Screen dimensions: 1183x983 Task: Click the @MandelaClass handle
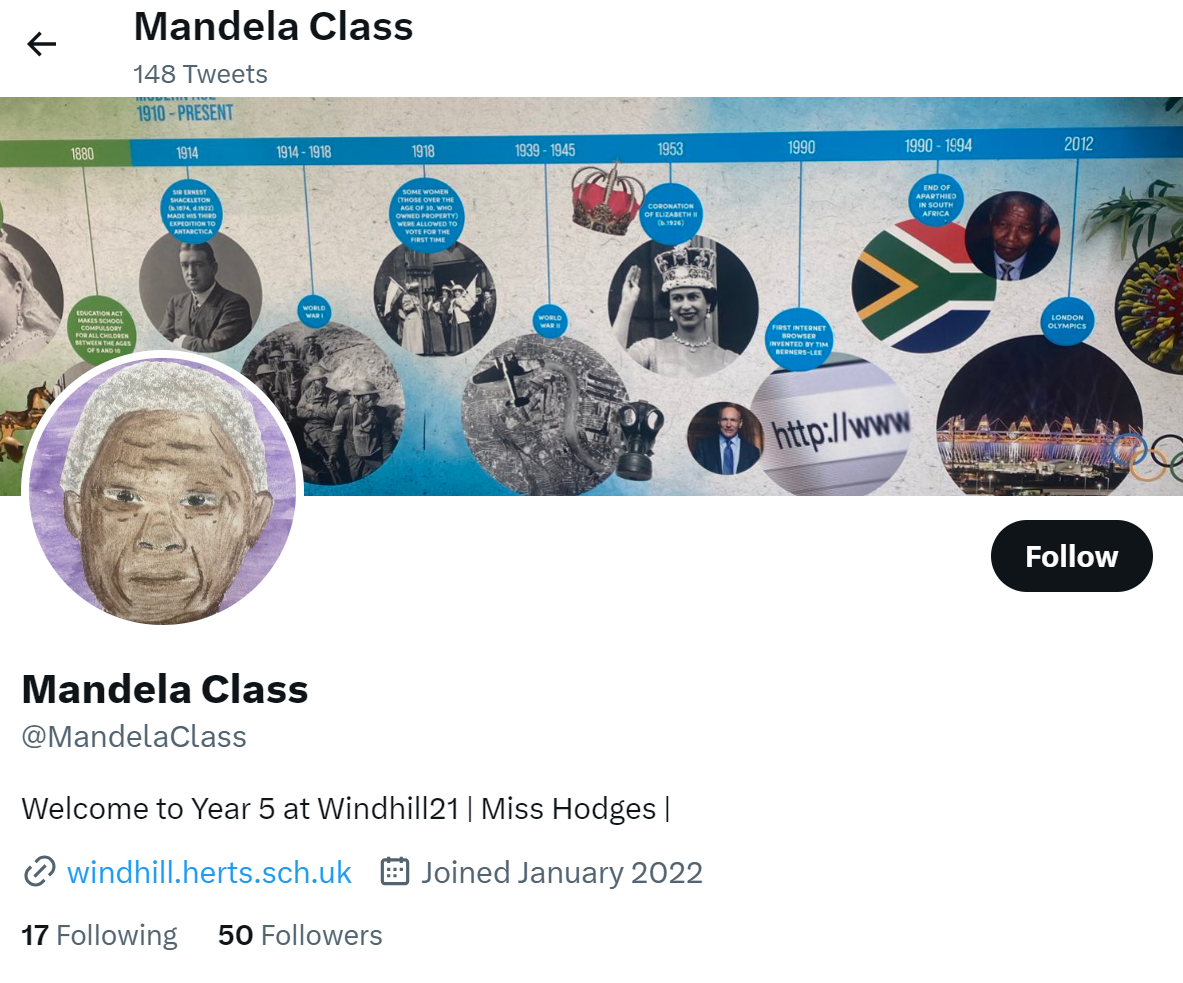(x=134, y=736)
